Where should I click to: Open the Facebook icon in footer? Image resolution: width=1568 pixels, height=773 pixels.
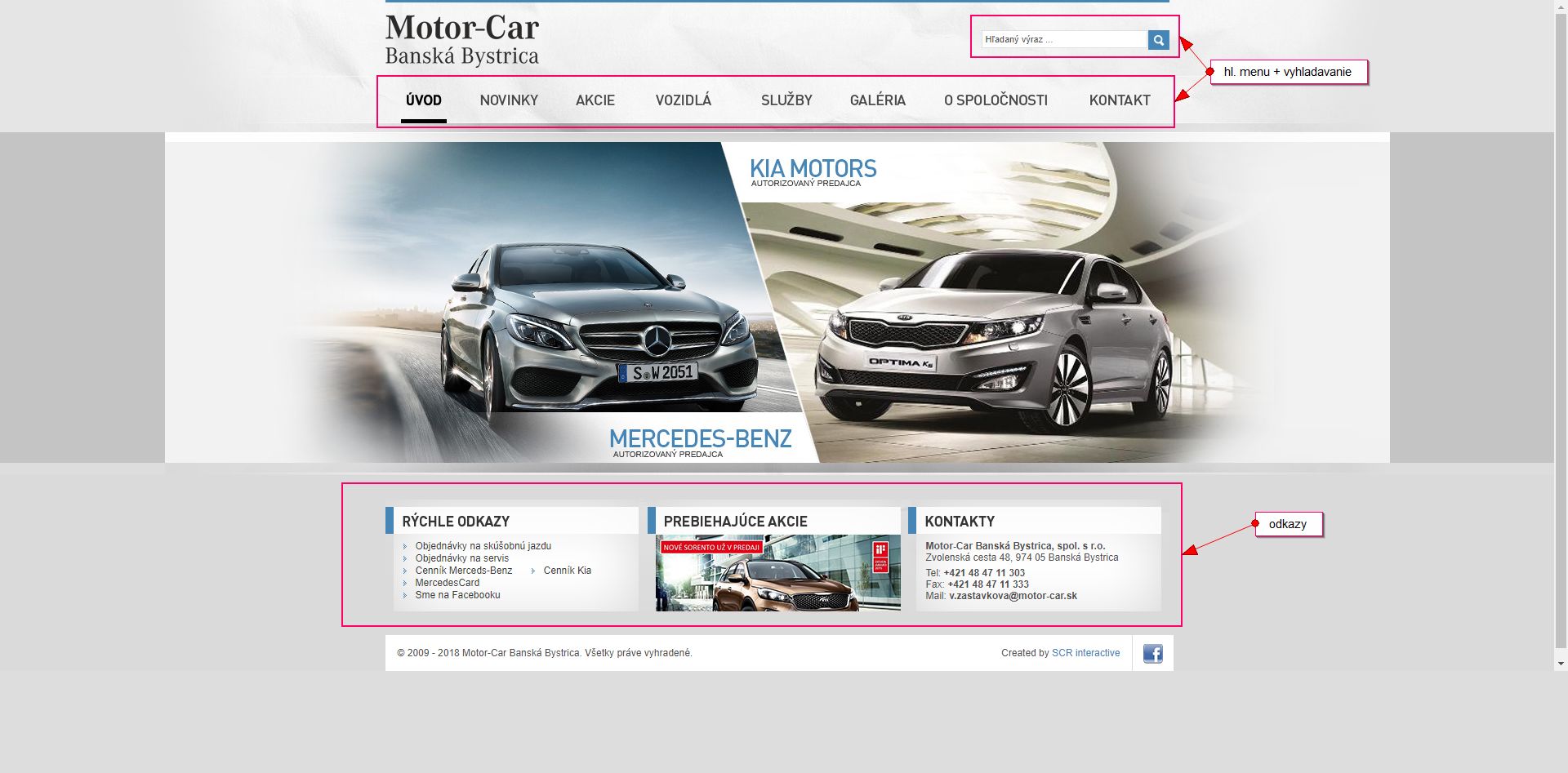[x=1152, y=653]
